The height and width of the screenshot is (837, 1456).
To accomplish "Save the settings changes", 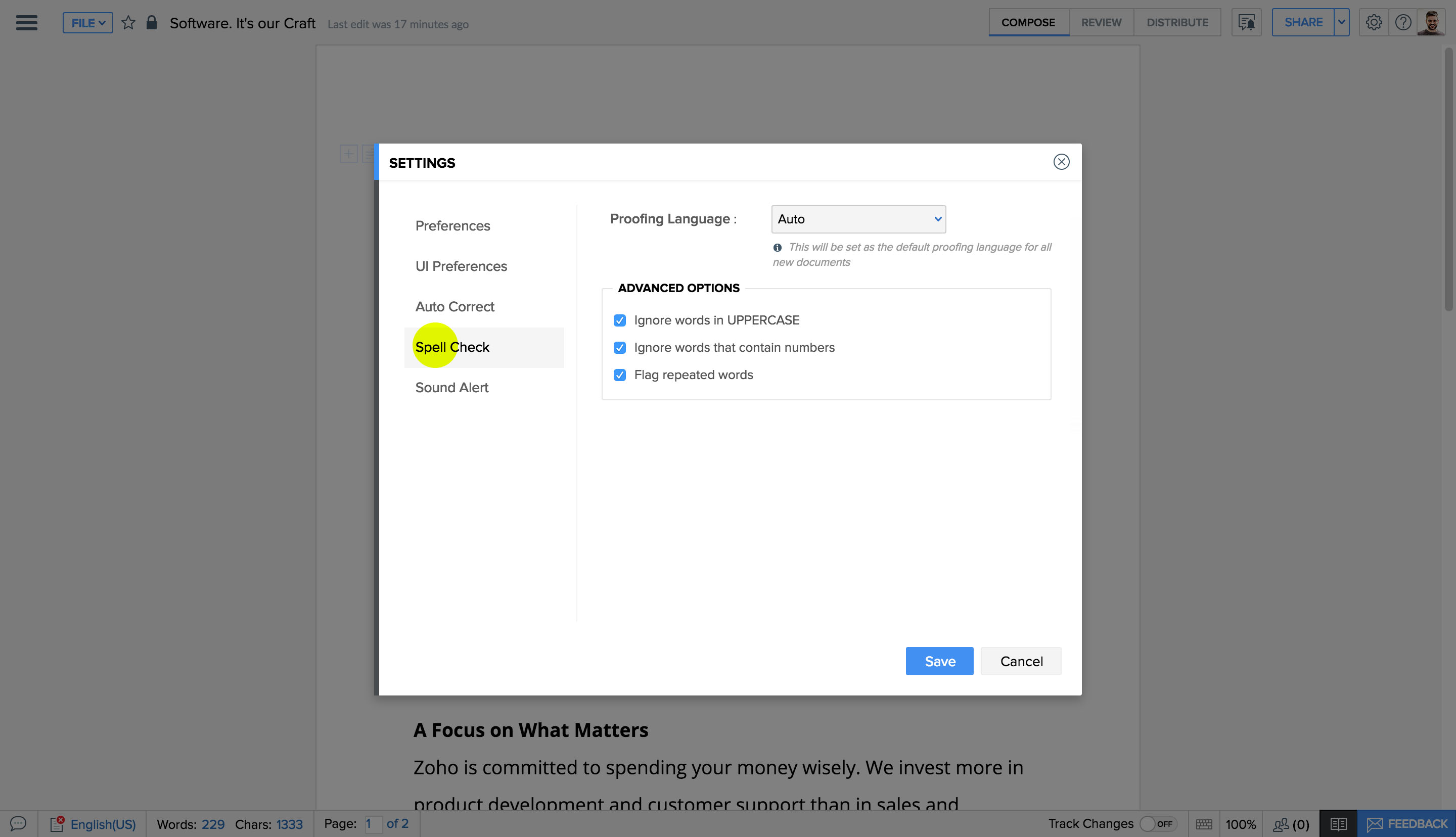I will coord(939,661).
